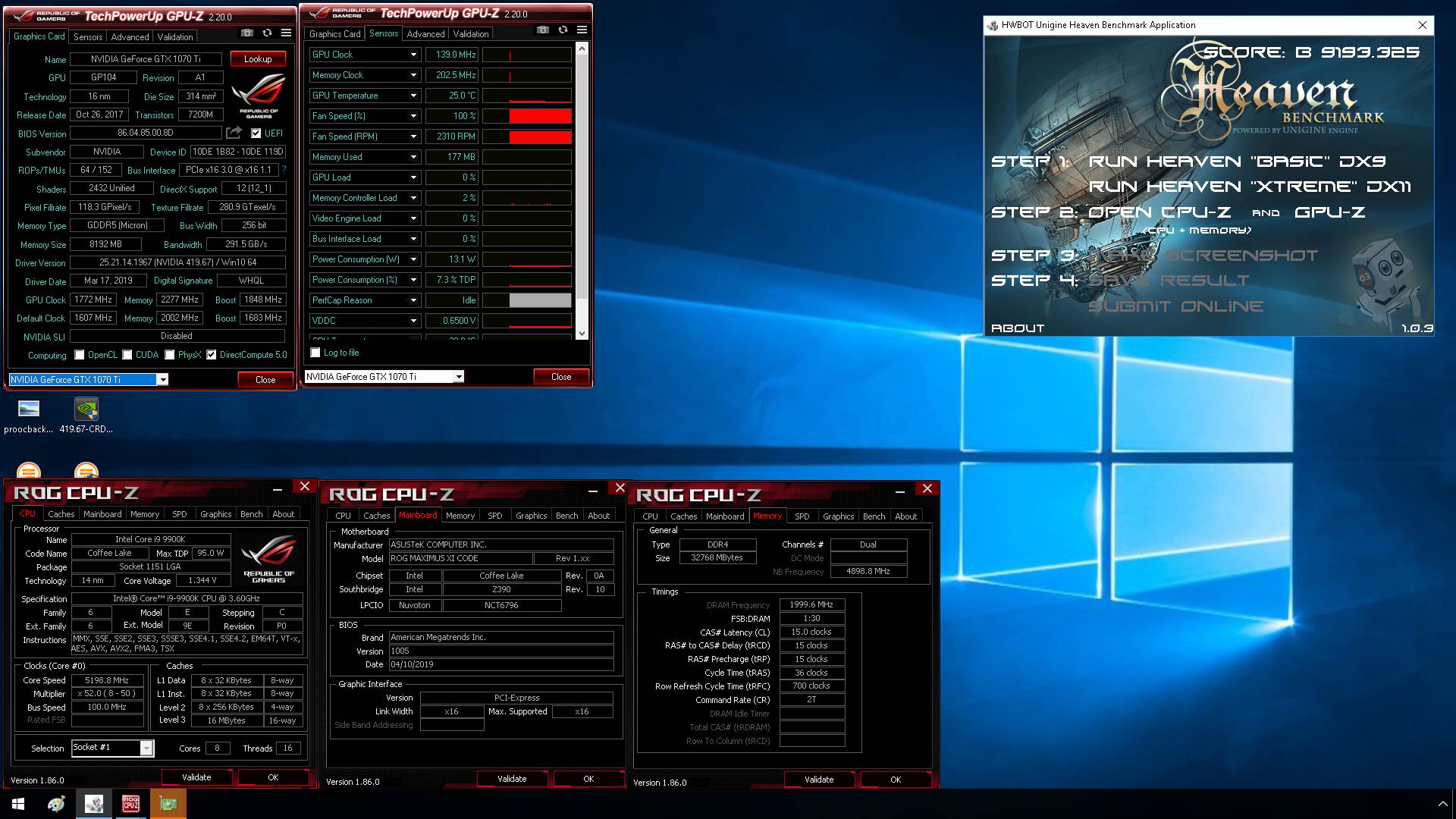The width and height of the screenshot is (1456, 819).
Task: Click camera icon in GPU-Z Sensors window
Action: 543,30
